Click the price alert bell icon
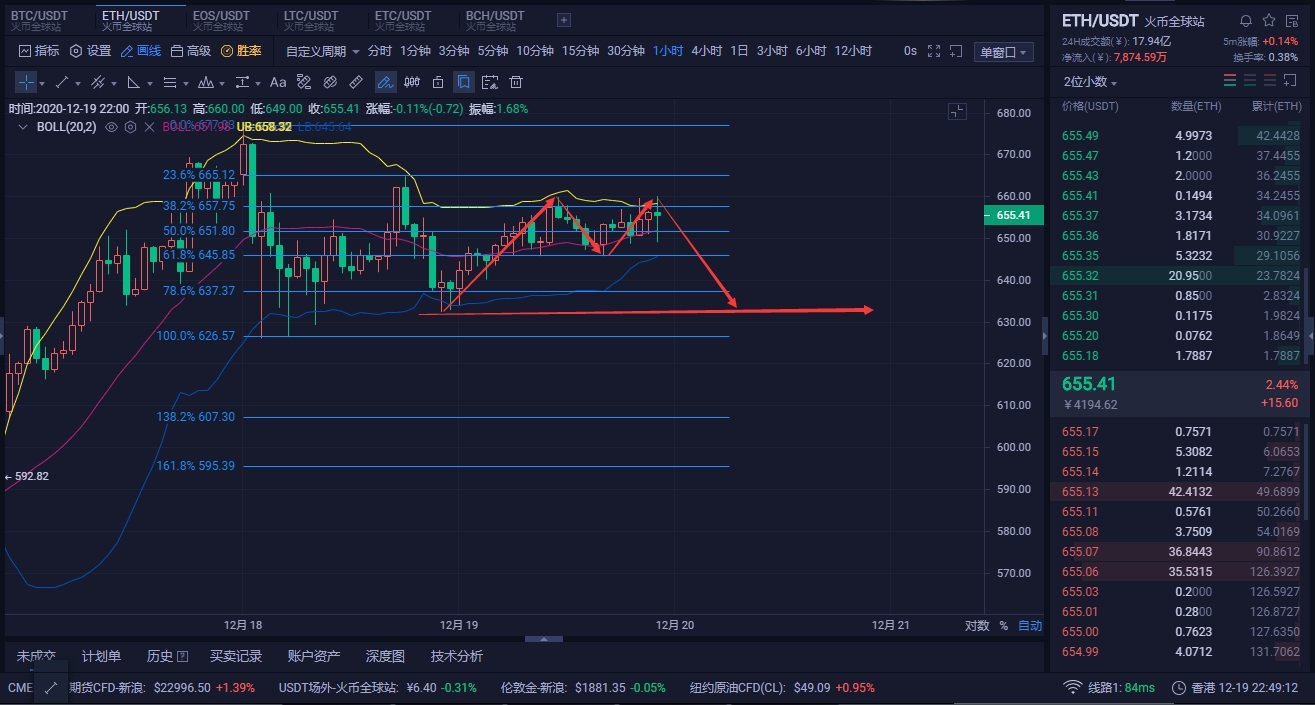This screenshot has height=705, width=1315. [x=1246, y=20]
